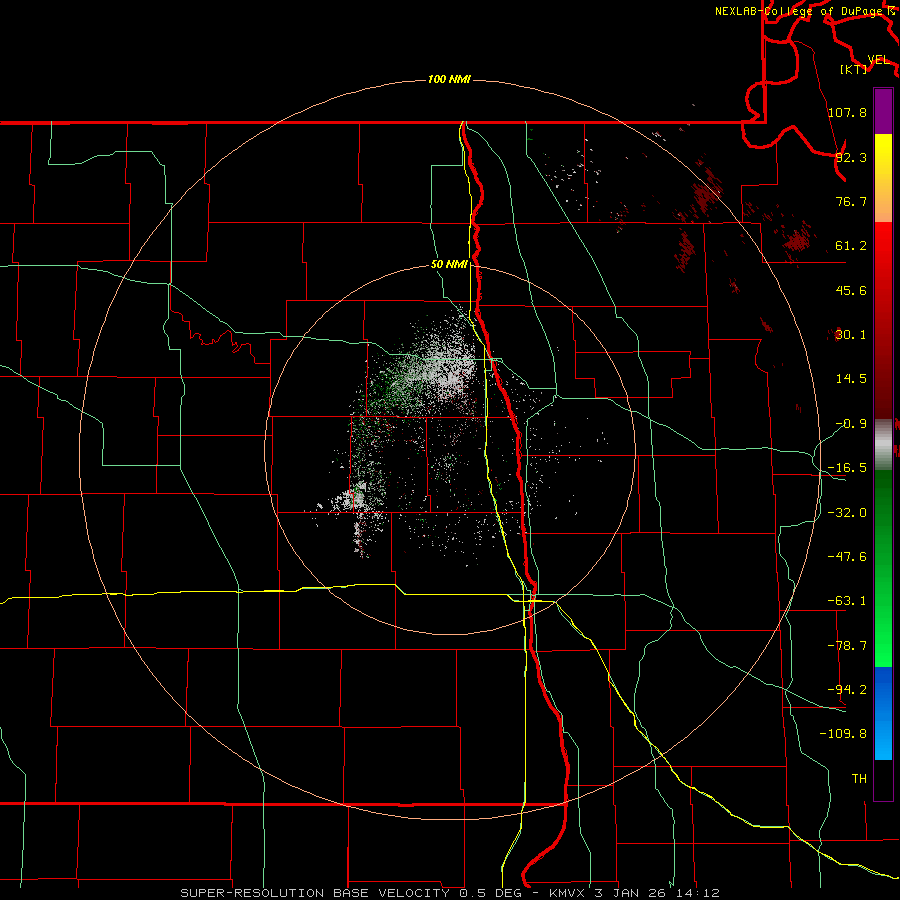The width and height of the screenshot is (900, 900).
Task: Click the 45.6 legend value
Action: tap(851, 290)
